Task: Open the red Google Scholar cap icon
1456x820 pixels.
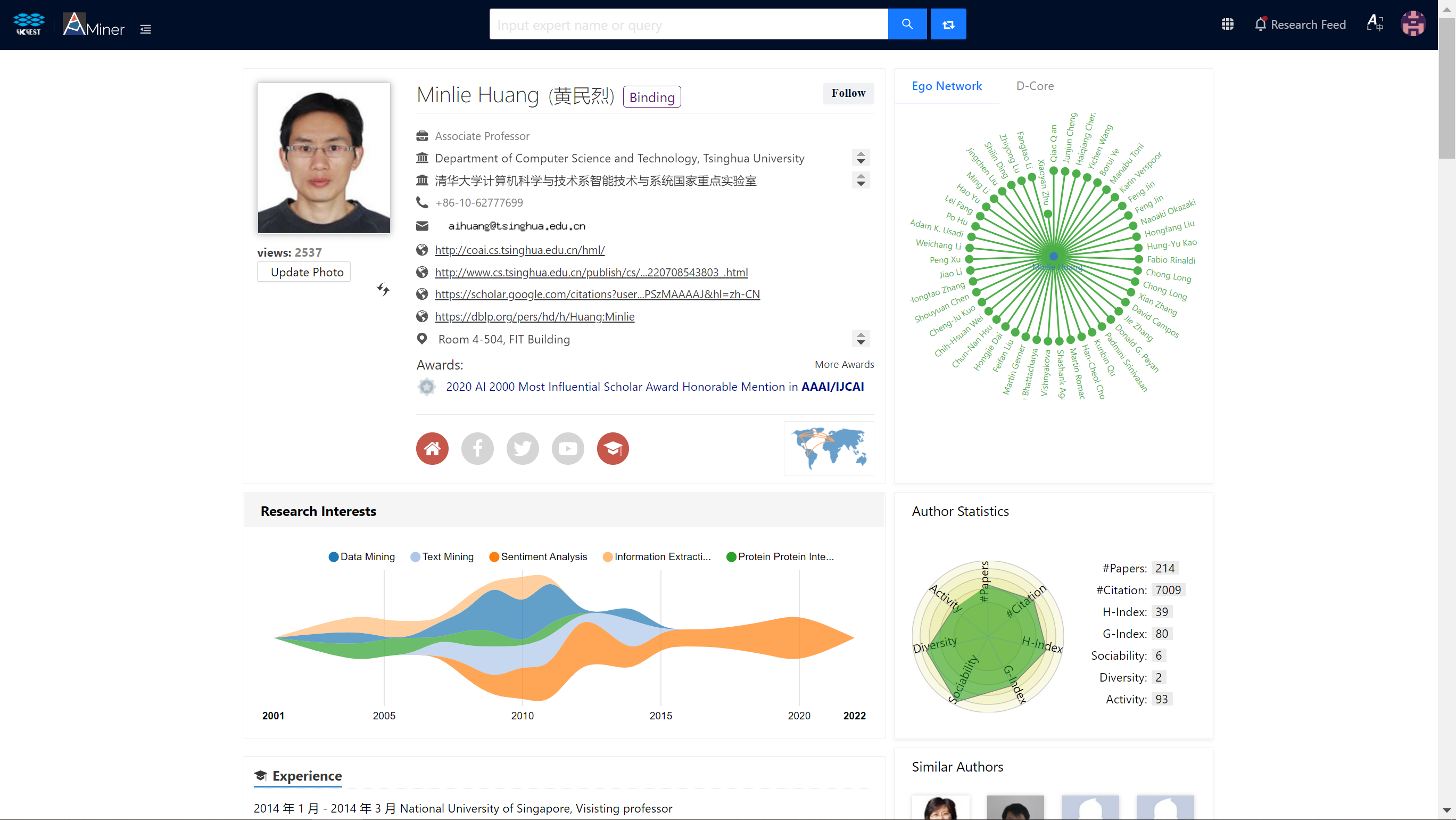Action: click(613, 448)
